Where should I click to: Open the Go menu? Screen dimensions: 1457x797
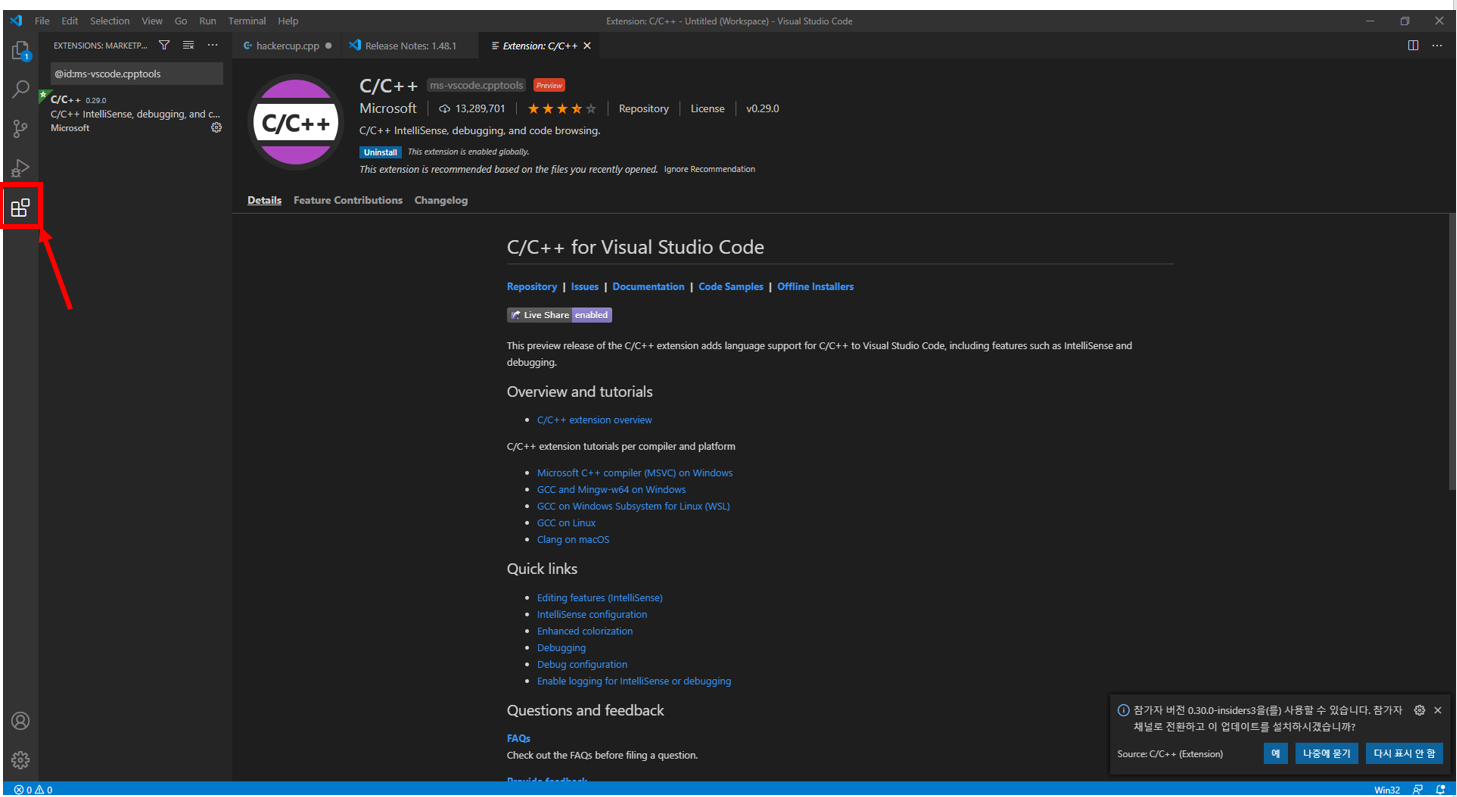click(x=181, y=21)
